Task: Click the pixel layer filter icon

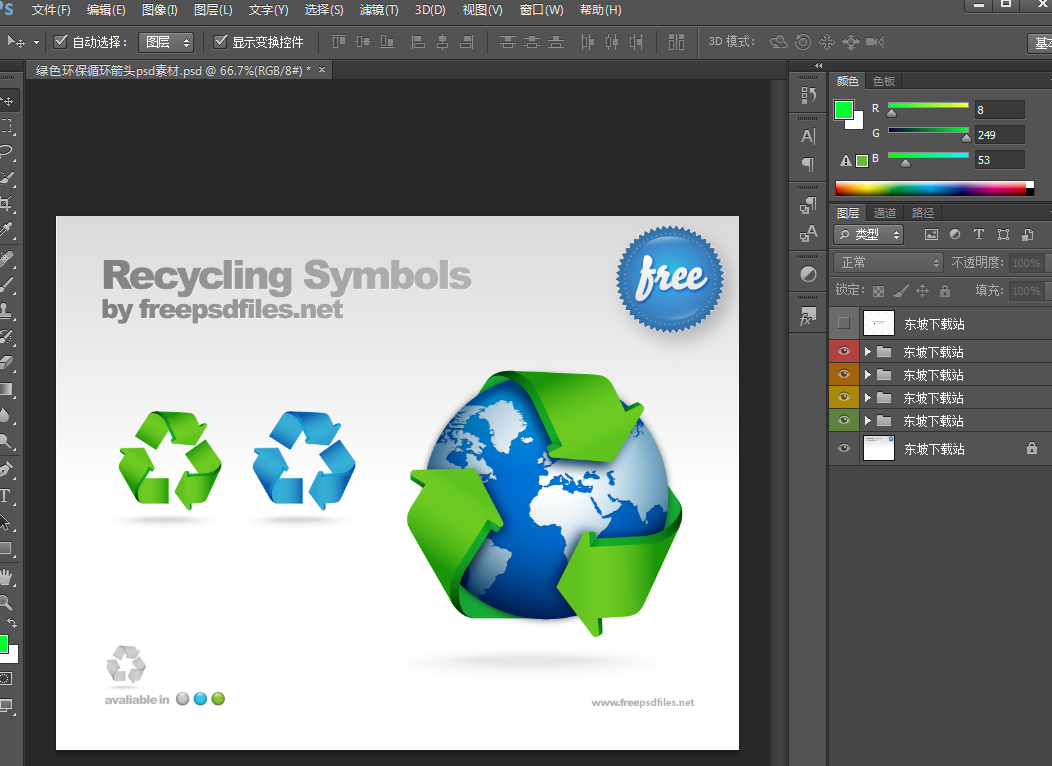Action: 931,235
